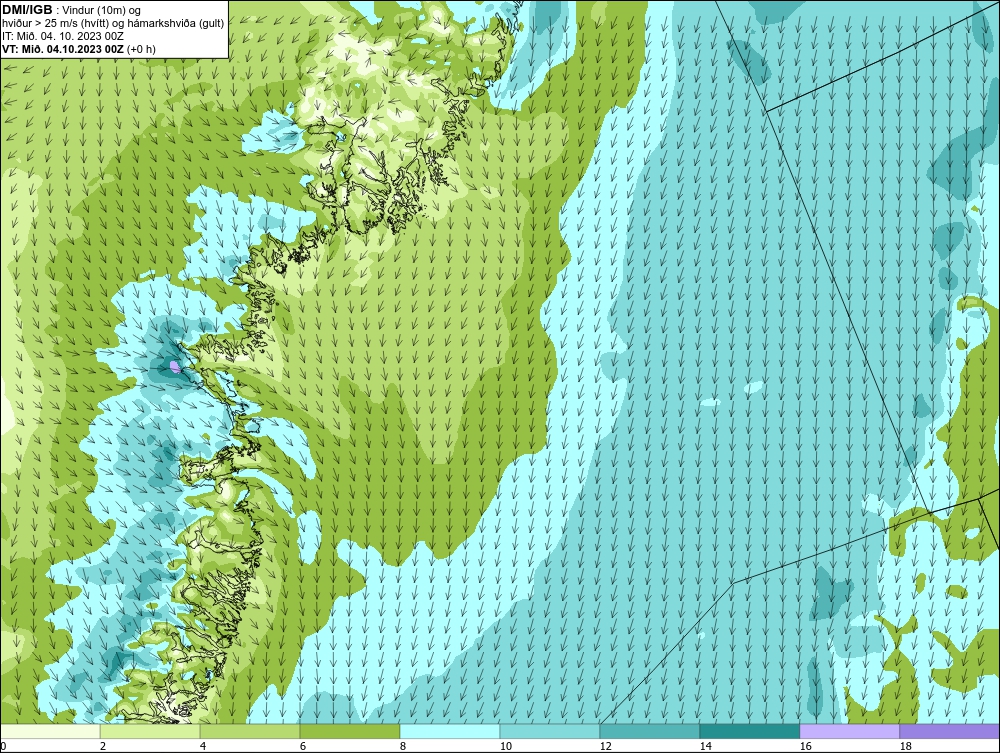This screenshot has width=1000, height=753.
Task: Click the legend label 12
Action: click(605, 746)
